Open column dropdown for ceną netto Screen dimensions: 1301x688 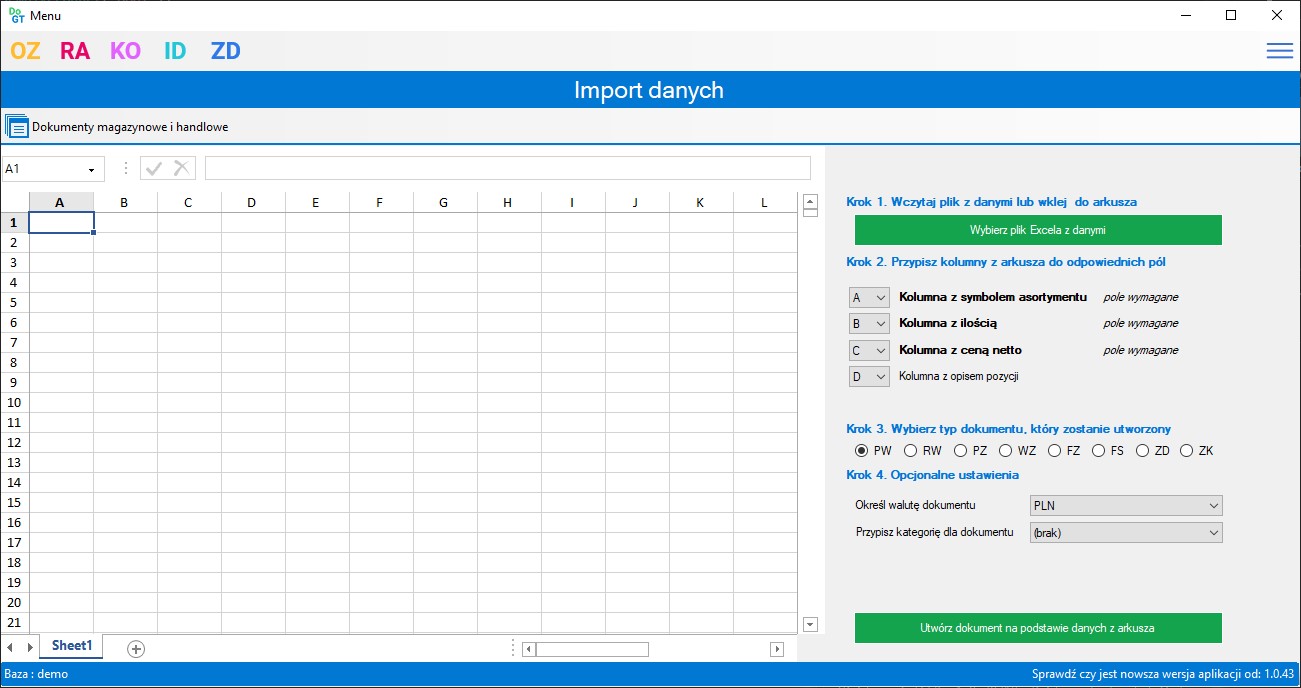[x=868, y=350]
